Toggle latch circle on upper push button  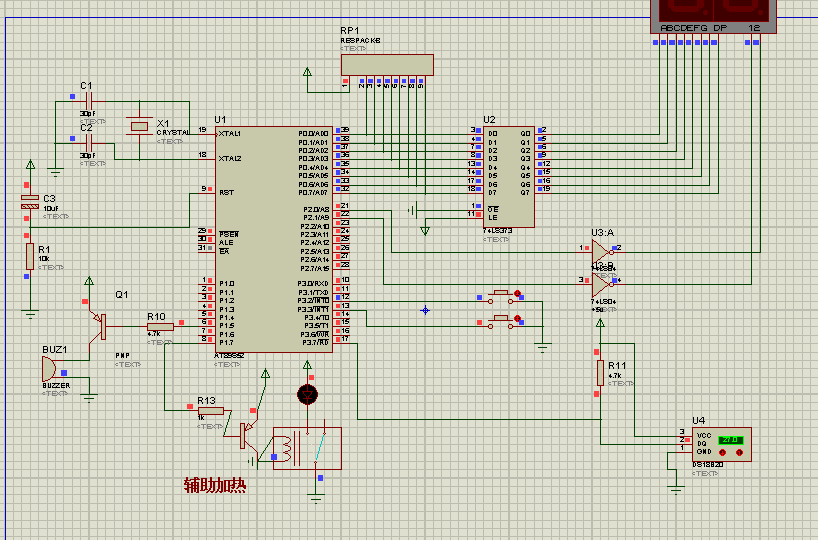[x=518, y=293]
